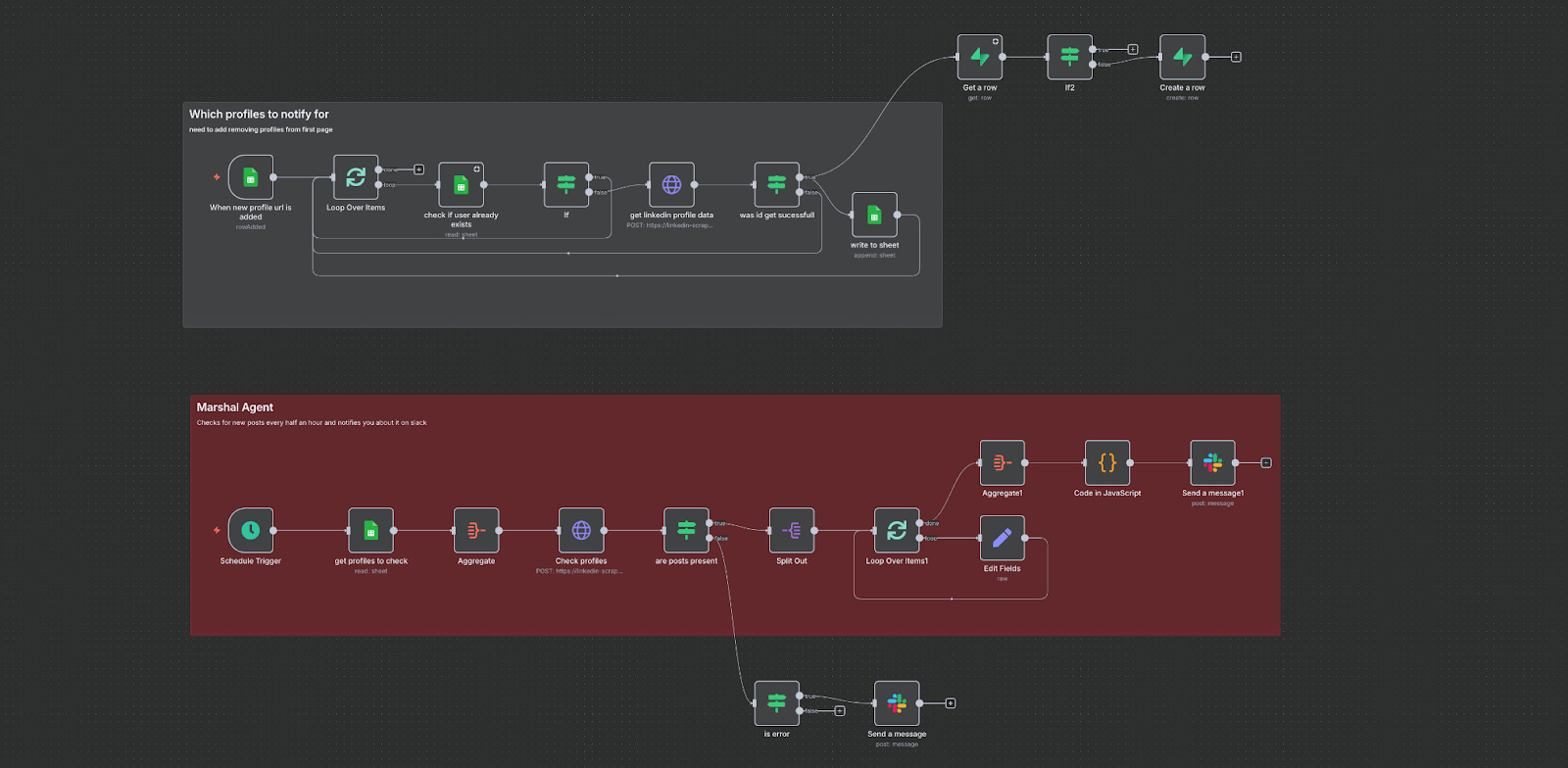
Task: Add a node after is error false output
Action: (x=840, y=711)
